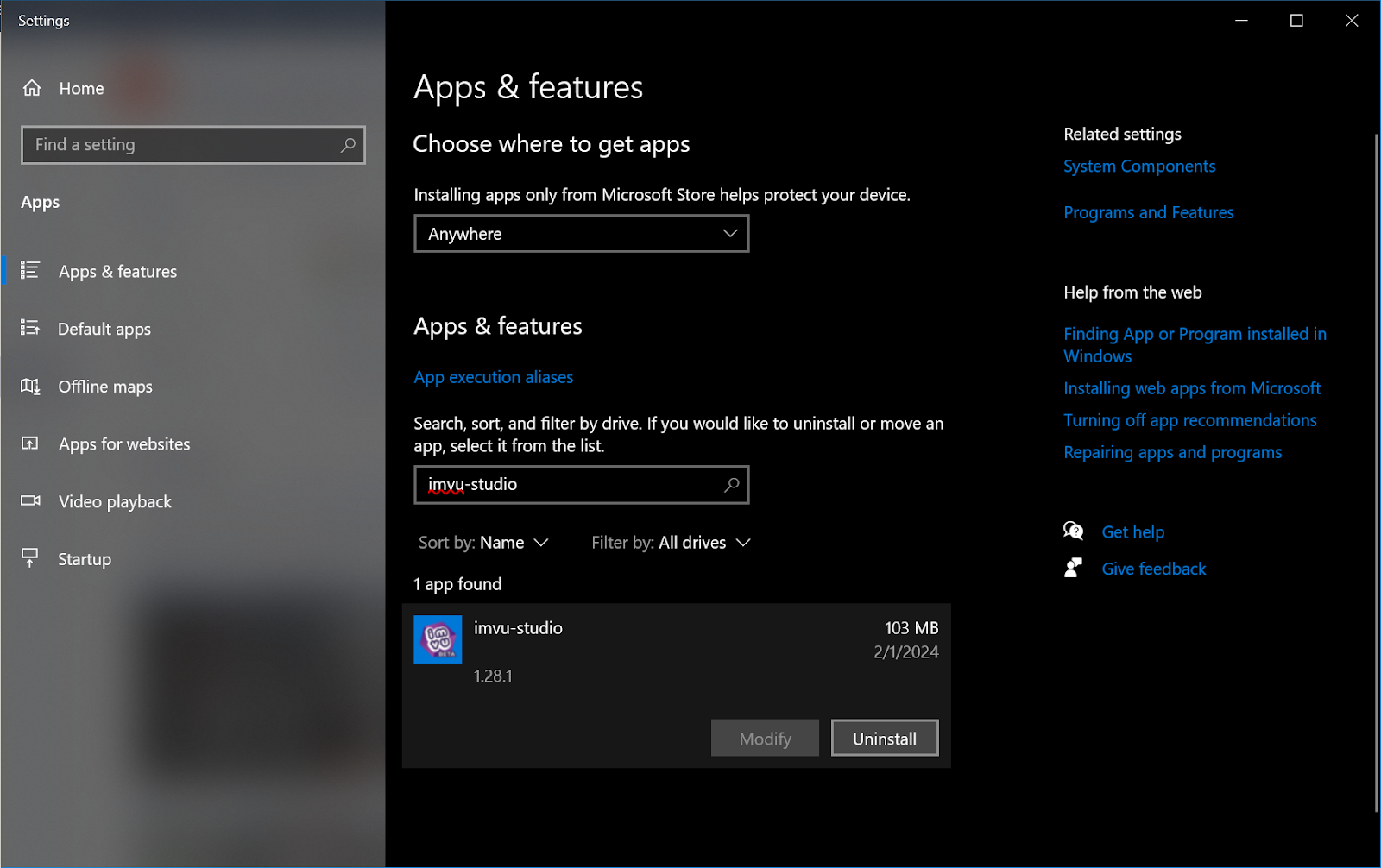Open Turning off app recommendations link

coord(1190,420)
